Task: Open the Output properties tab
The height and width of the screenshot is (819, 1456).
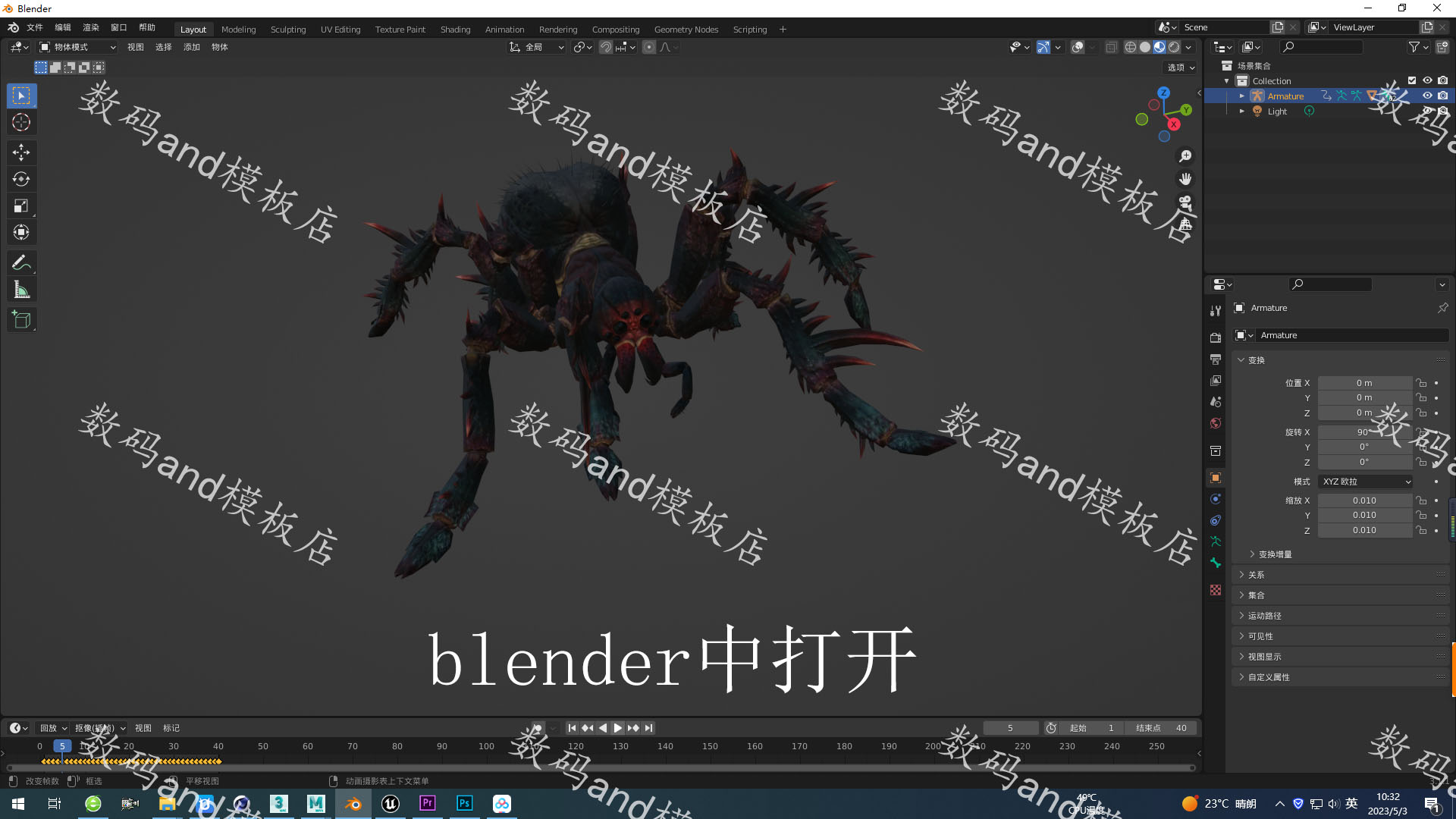Action: (x=1216, y=359)
